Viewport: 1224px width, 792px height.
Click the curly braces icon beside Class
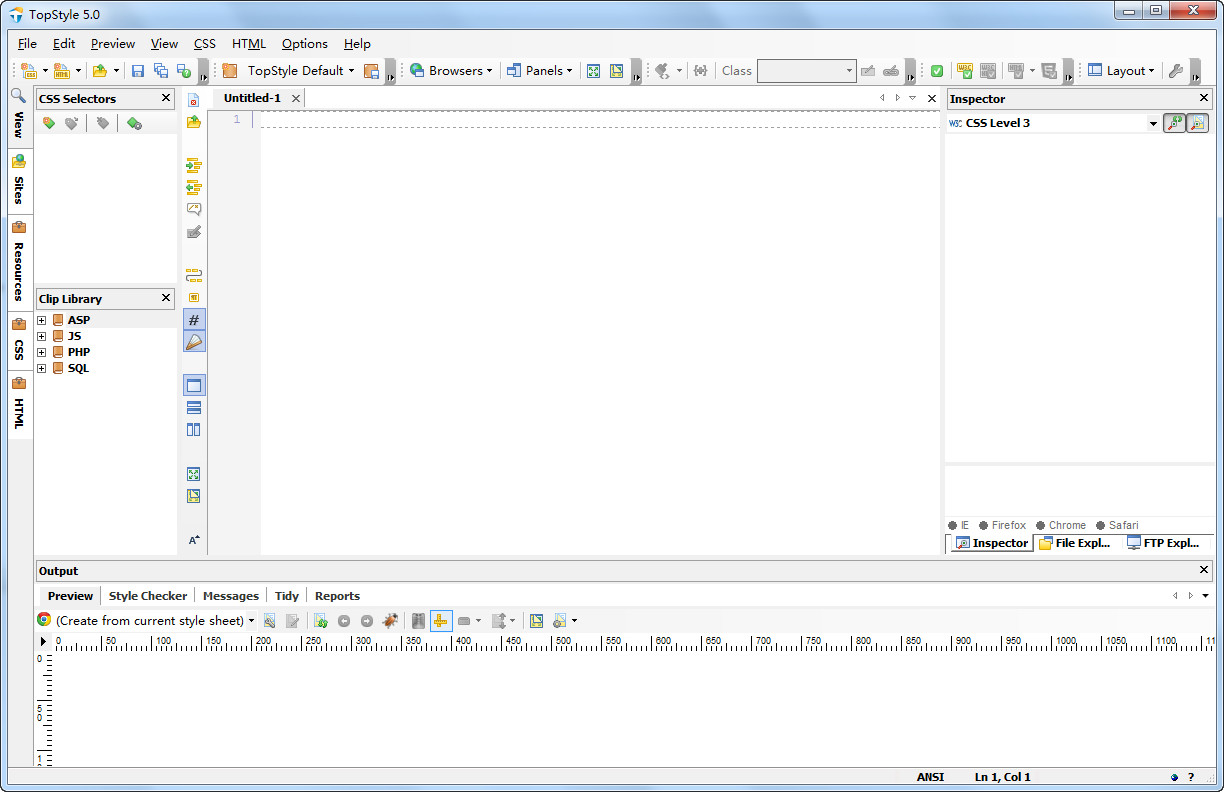coord(700,71)
